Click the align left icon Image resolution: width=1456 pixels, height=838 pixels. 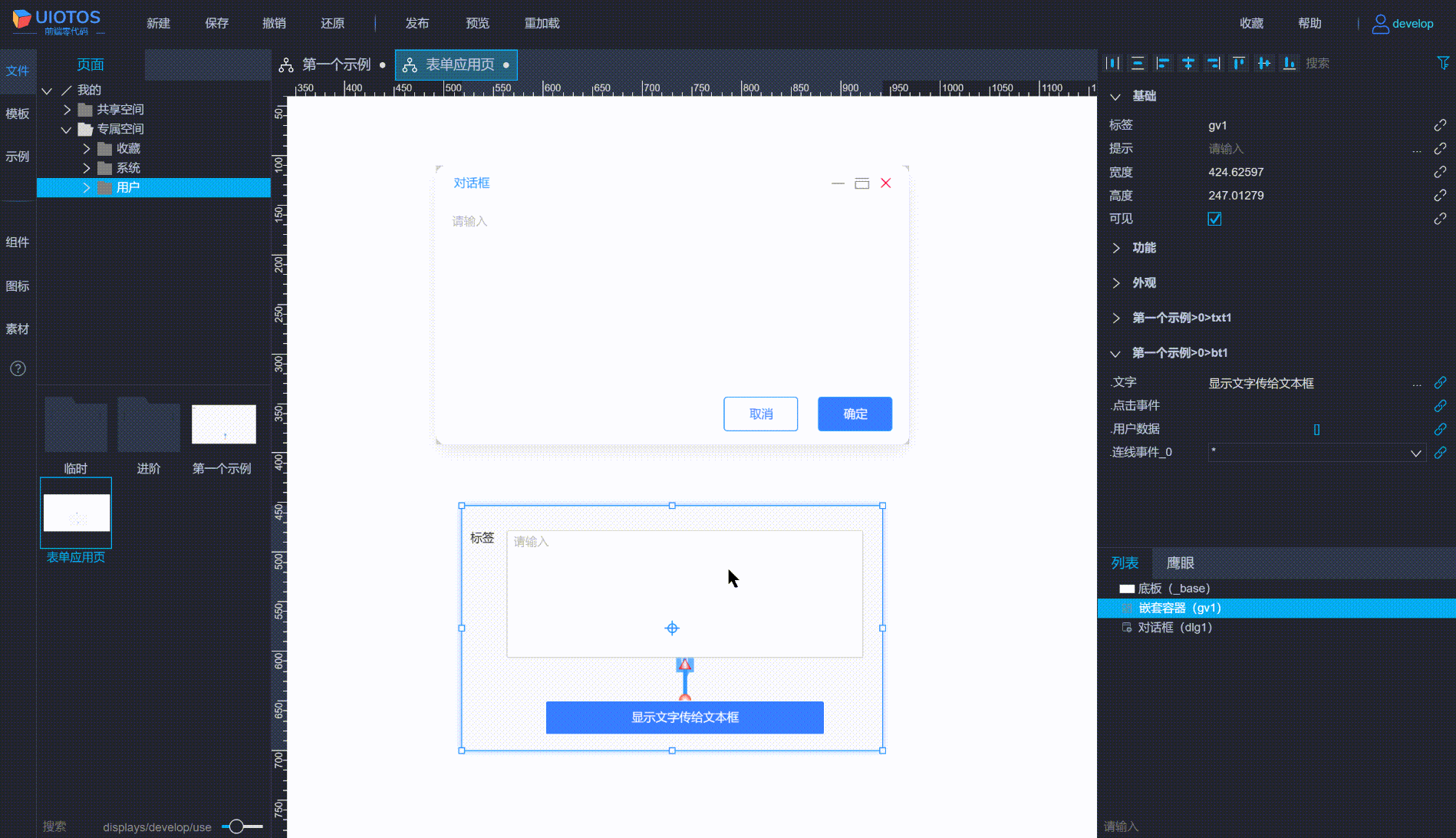tap(1163, 63)
